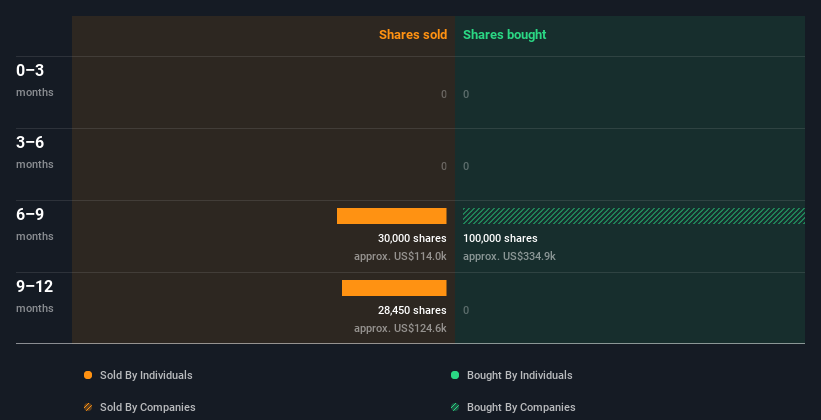
Task: Click the green striped 100,000 shares bought bar
Action: pyautogui.click(x=633, y=216)
